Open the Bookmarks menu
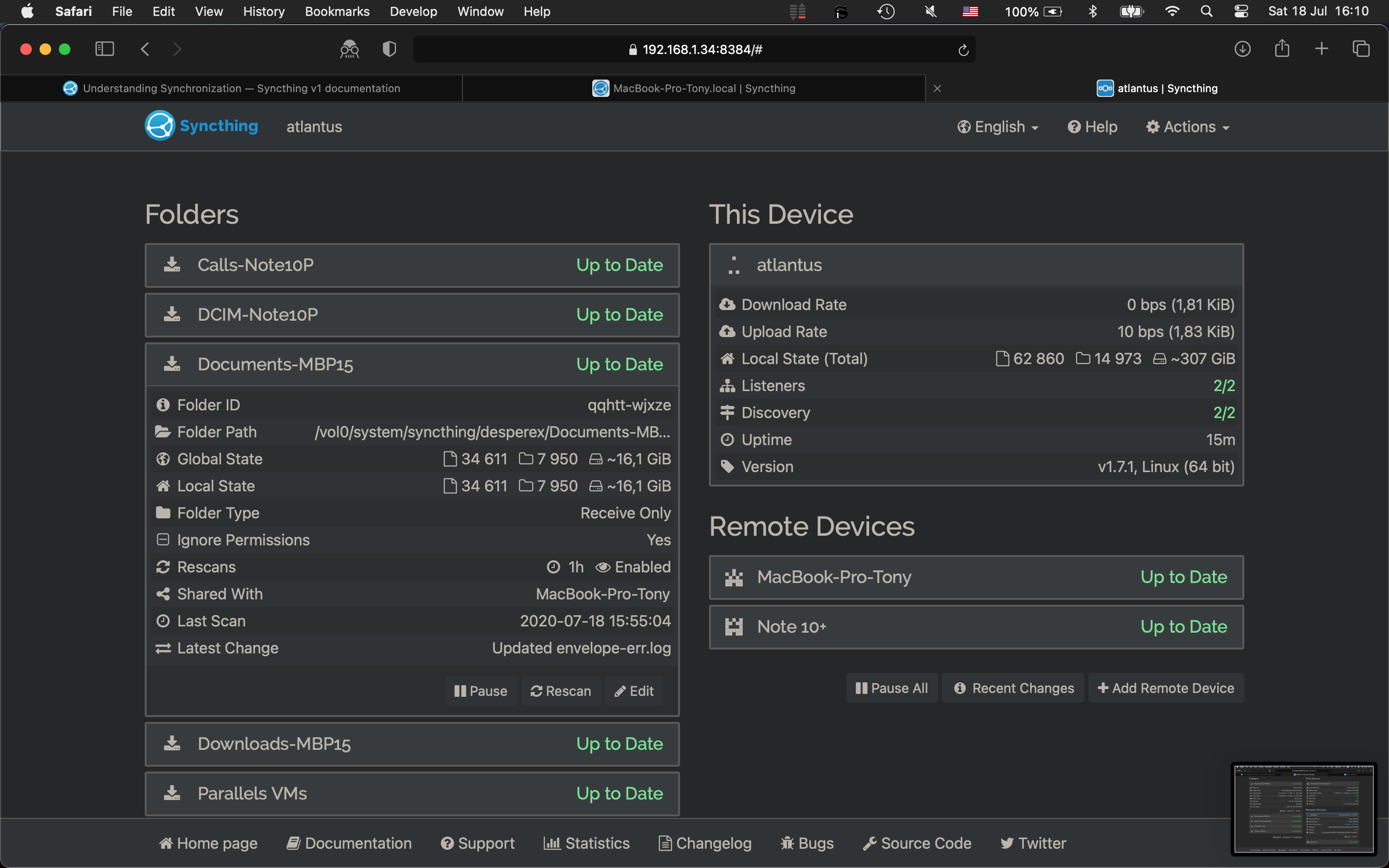The height and width of the screenshot is (868, 1389). 337,12
